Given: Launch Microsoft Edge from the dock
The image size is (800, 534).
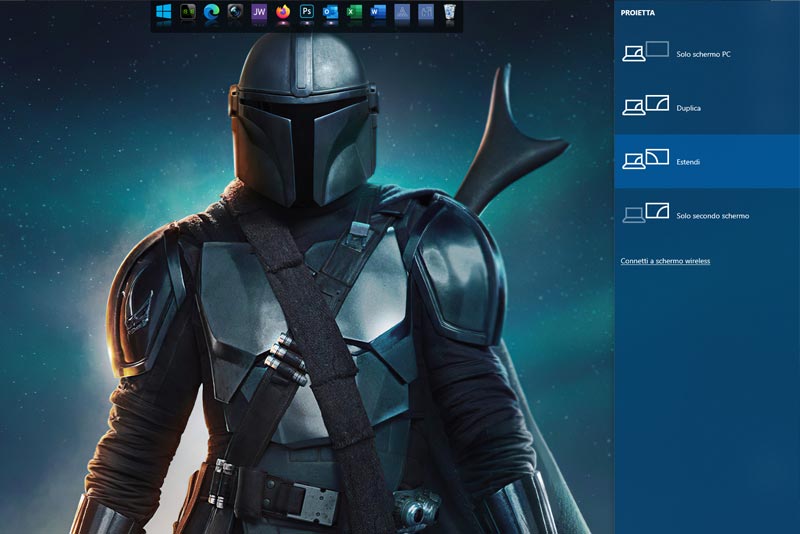Looking at the screenshot, I should point(211,12).
